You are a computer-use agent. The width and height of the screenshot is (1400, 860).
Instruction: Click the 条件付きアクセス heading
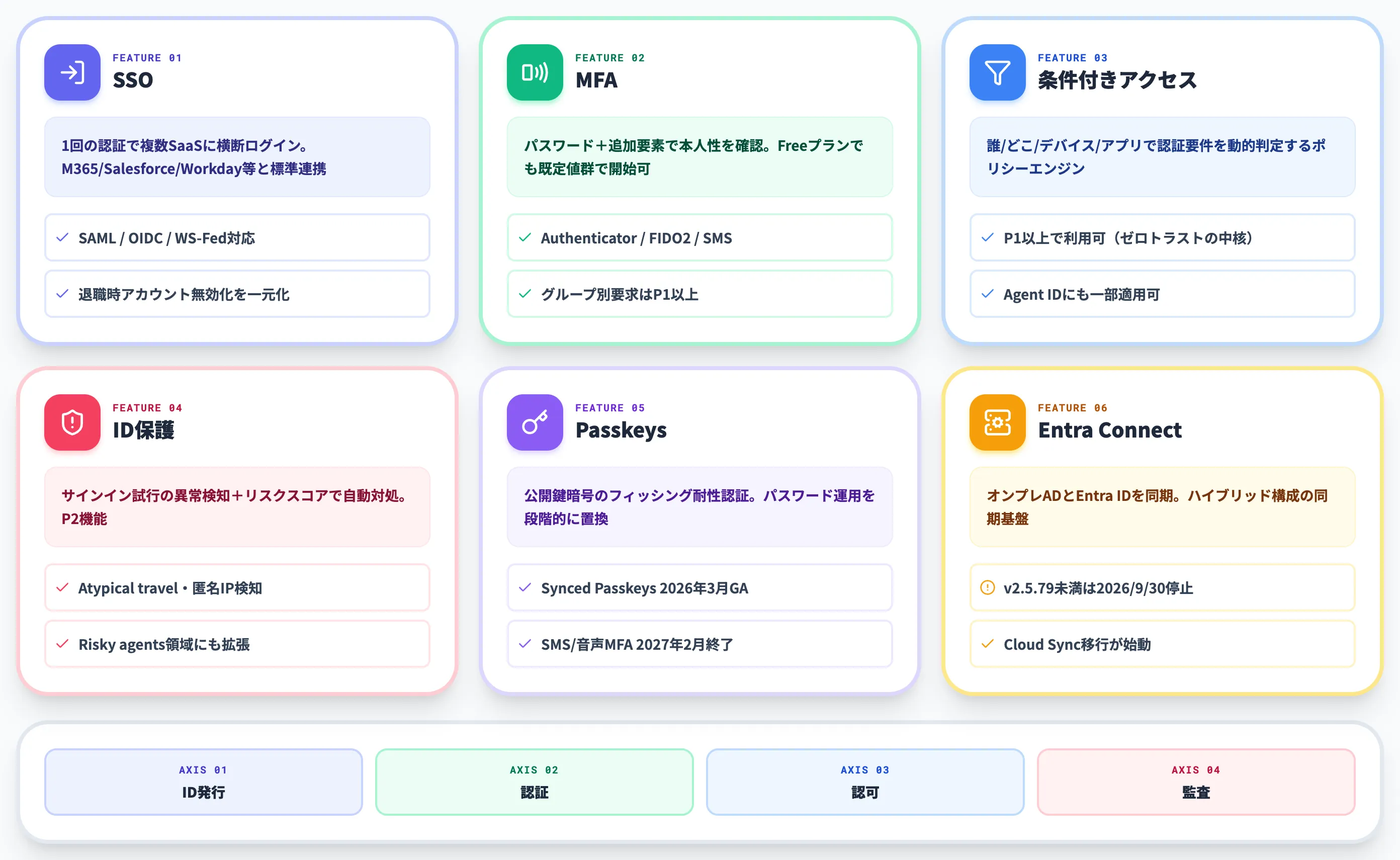1117,80
